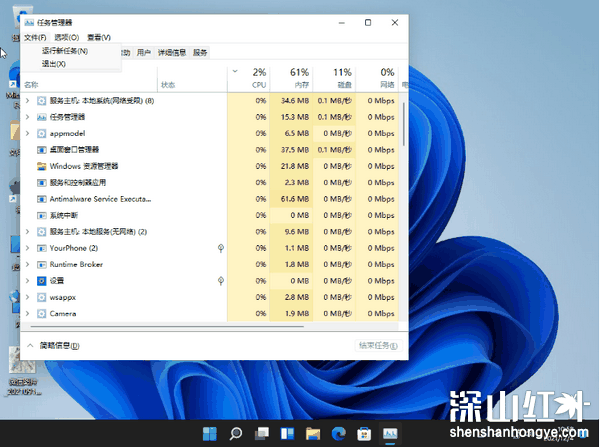The image size is (600, 447).
Task: Sort by the 磁盘 column header
Action: tap(334, 79)
